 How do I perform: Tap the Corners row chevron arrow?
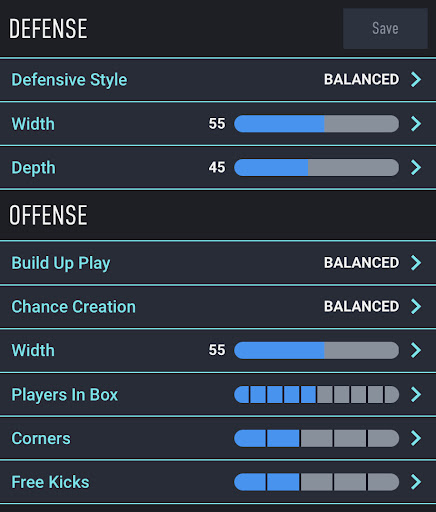click(416, 438)
